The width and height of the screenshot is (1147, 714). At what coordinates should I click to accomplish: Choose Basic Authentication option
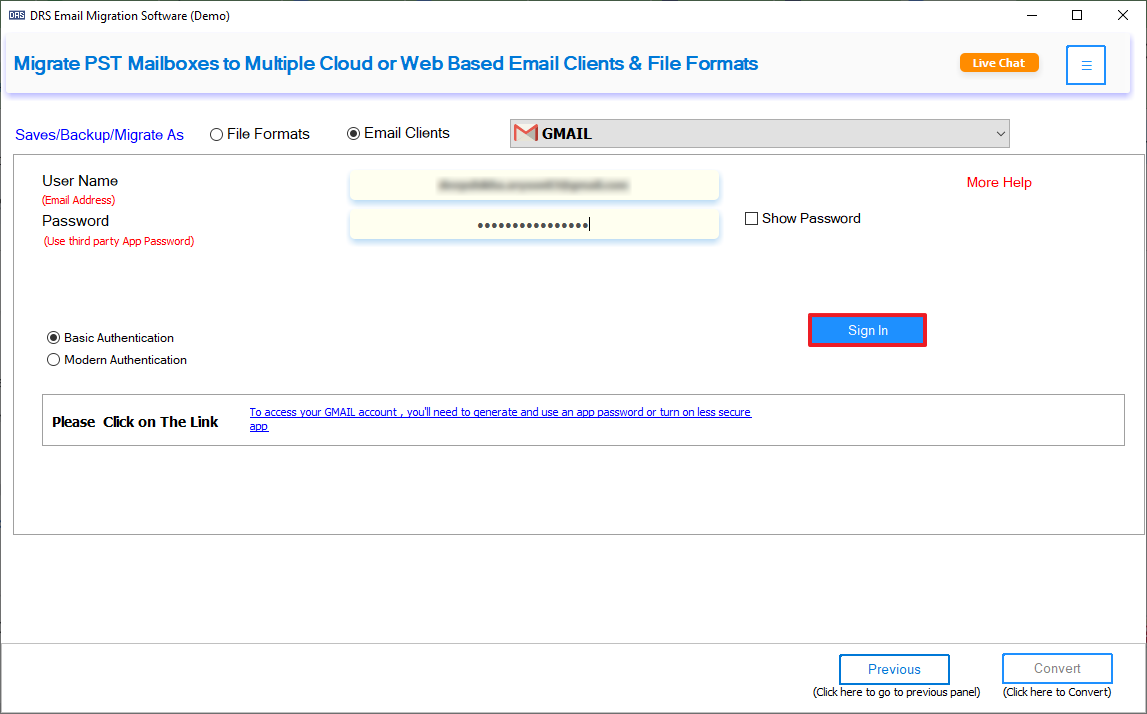click(x=54, y=338)
